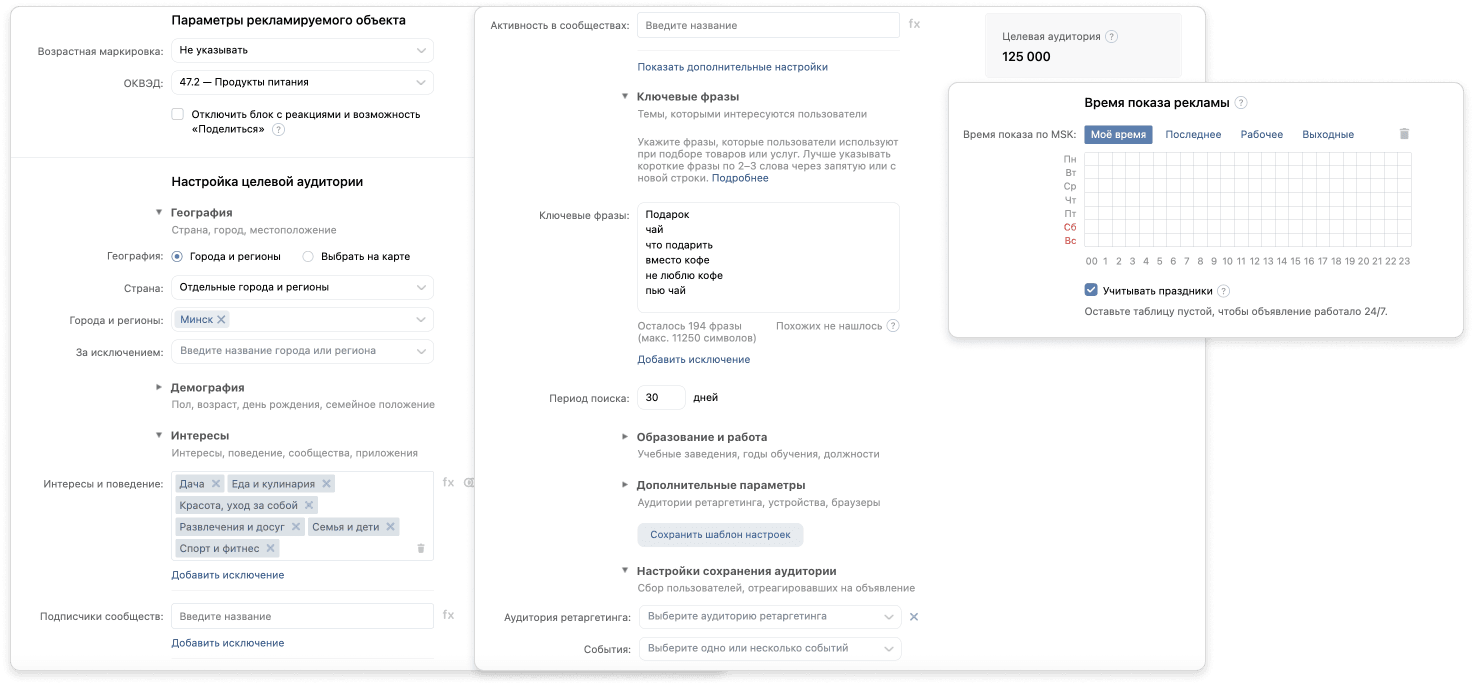1474x691 pixels.
Task: Click help icon beside Время показа рекламы
Action: (x=1241, y=103)
